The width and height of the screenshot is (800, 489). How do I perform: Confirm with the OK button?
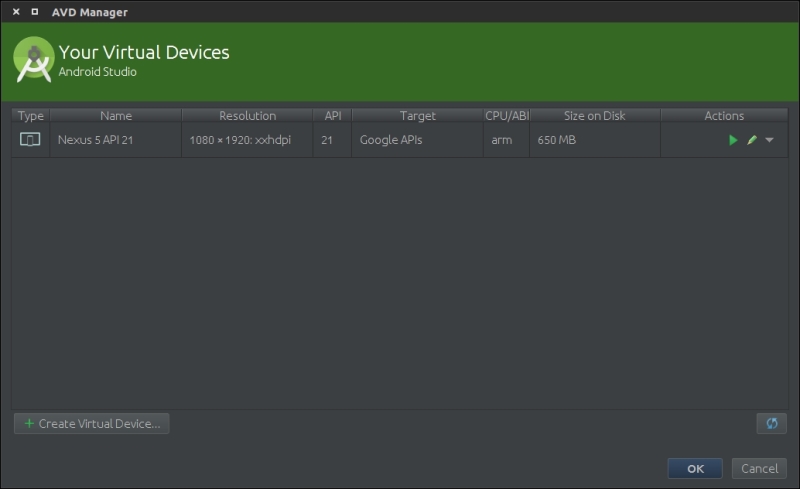695,469
